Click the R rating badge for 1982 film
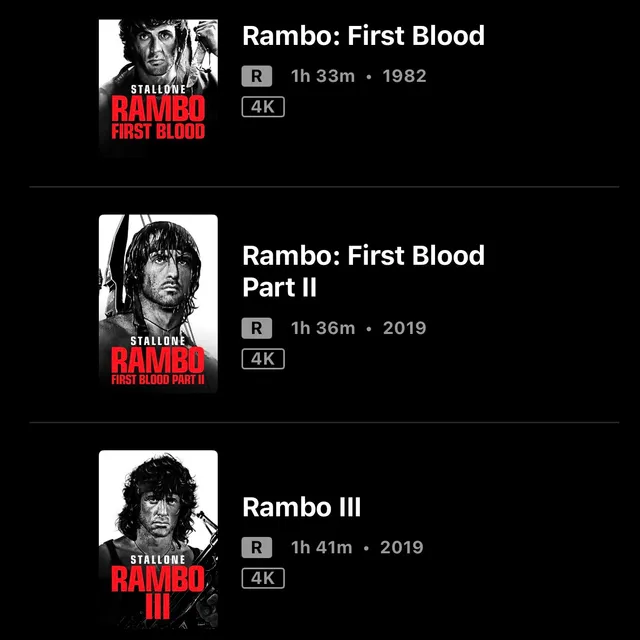Screen dimensions: 640x640 [257, 76]
